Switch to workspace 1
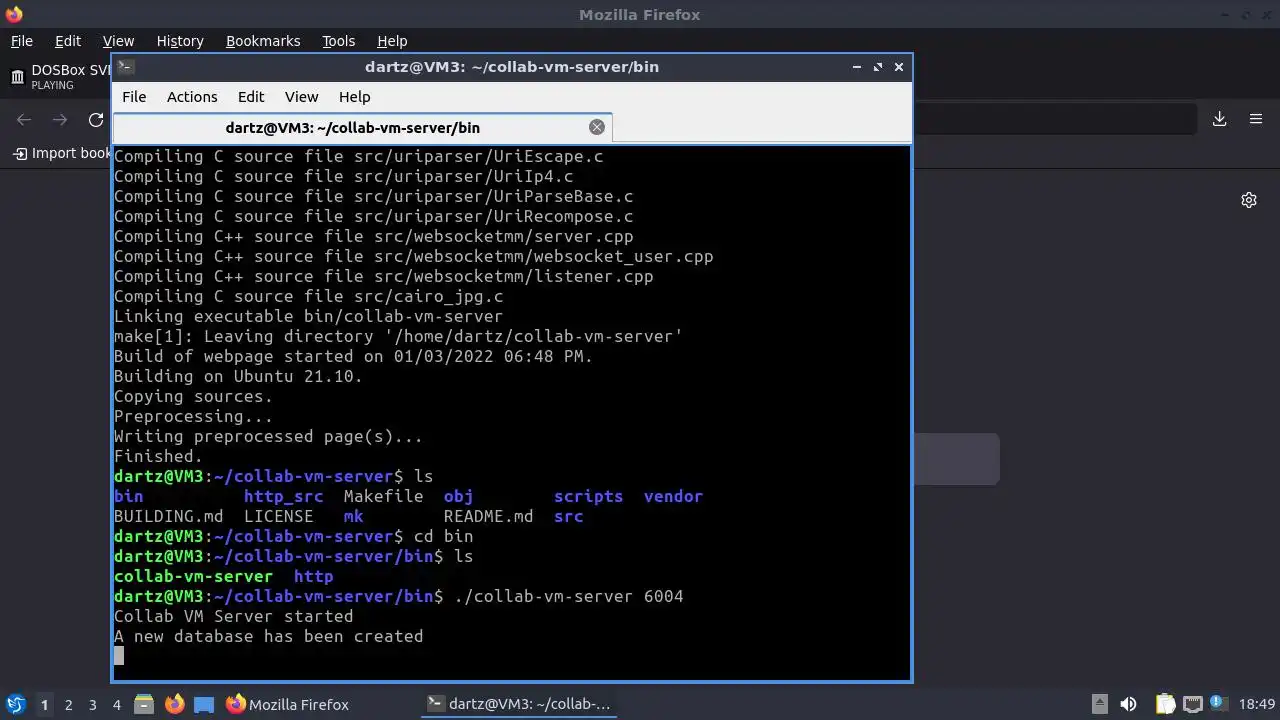 pos(44,704)
